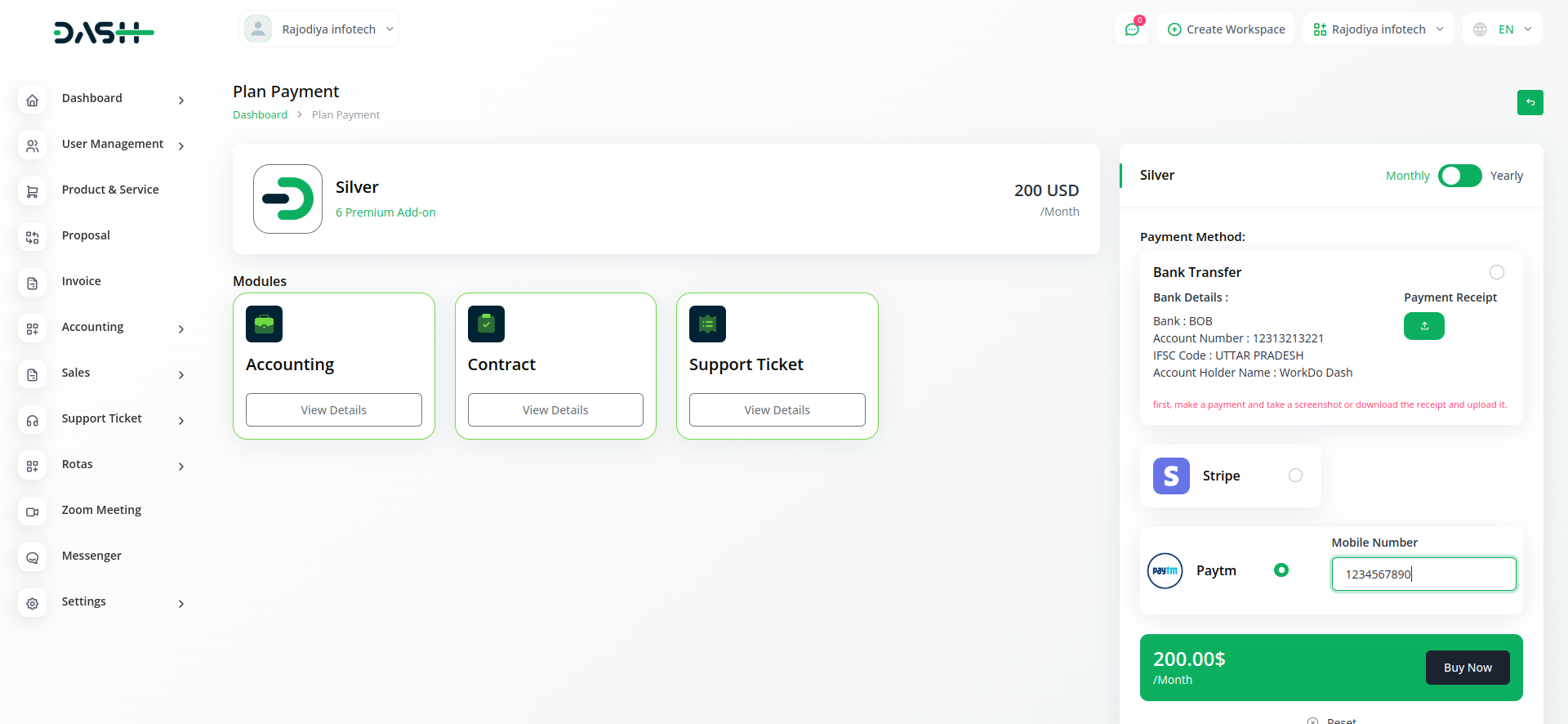View details of the Contract module
The image size is (1568, 724).
[x=555, y=409]
